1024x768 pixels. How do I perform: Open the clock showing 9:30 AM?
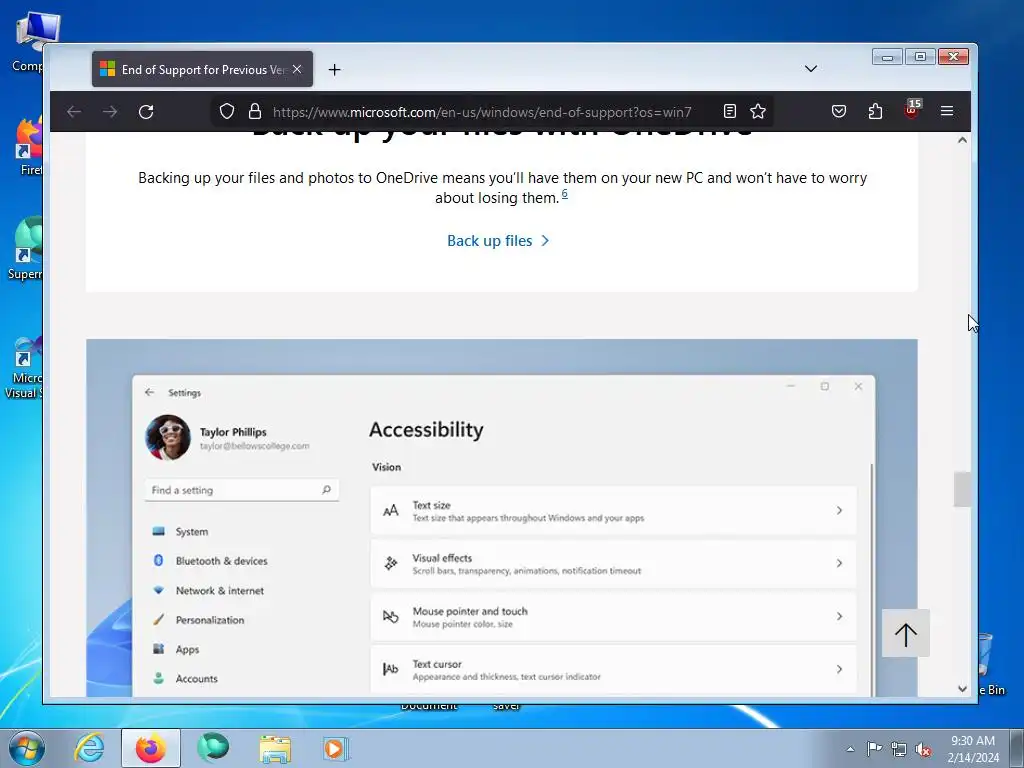click(973, 748)
